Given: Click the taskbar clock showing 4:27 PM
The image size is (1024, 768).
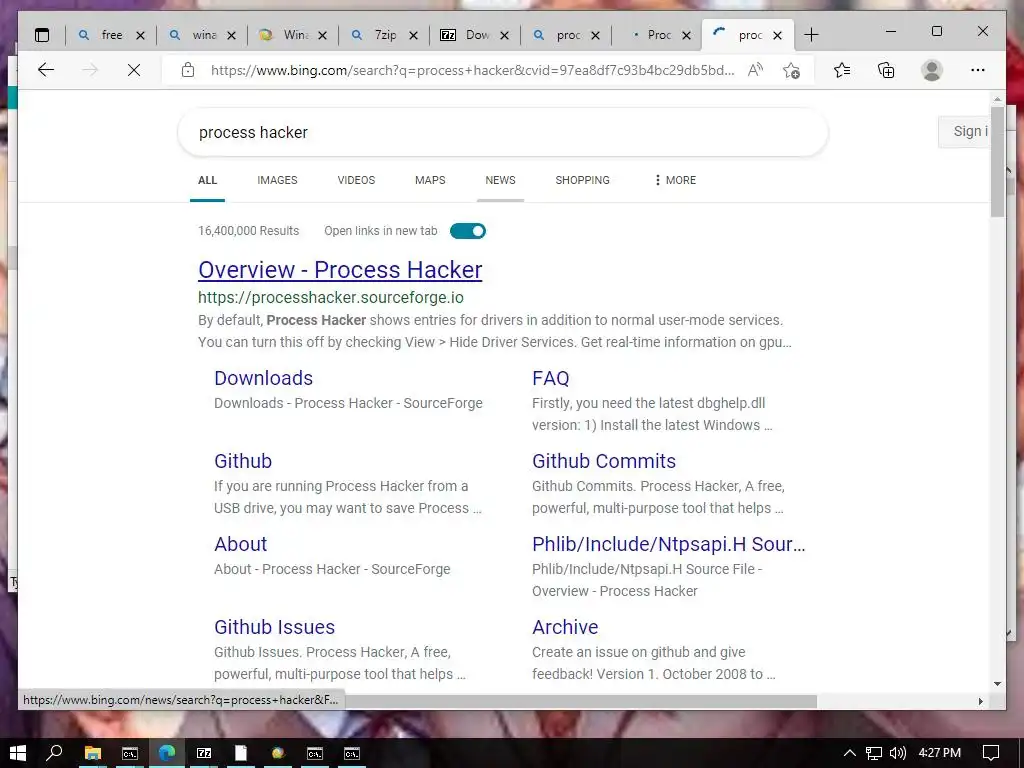Looking at the screenshot, I should (x=939, y=753).
